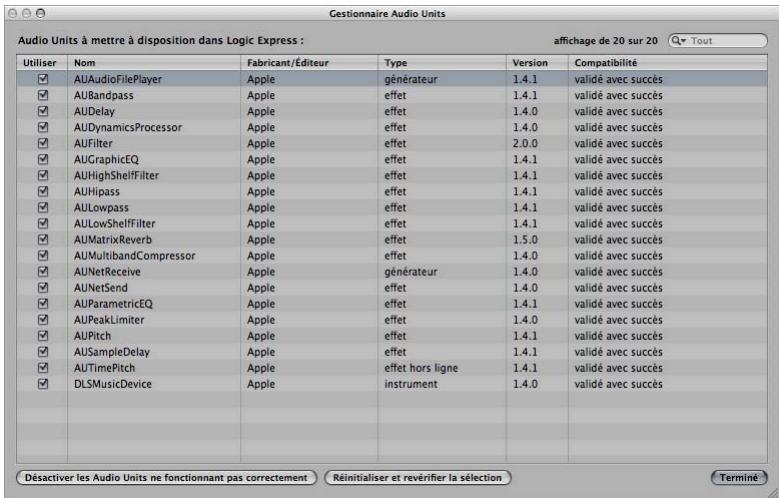Sort by the Type column header
This screenshot has width=779, height=498.
(442, 63)
